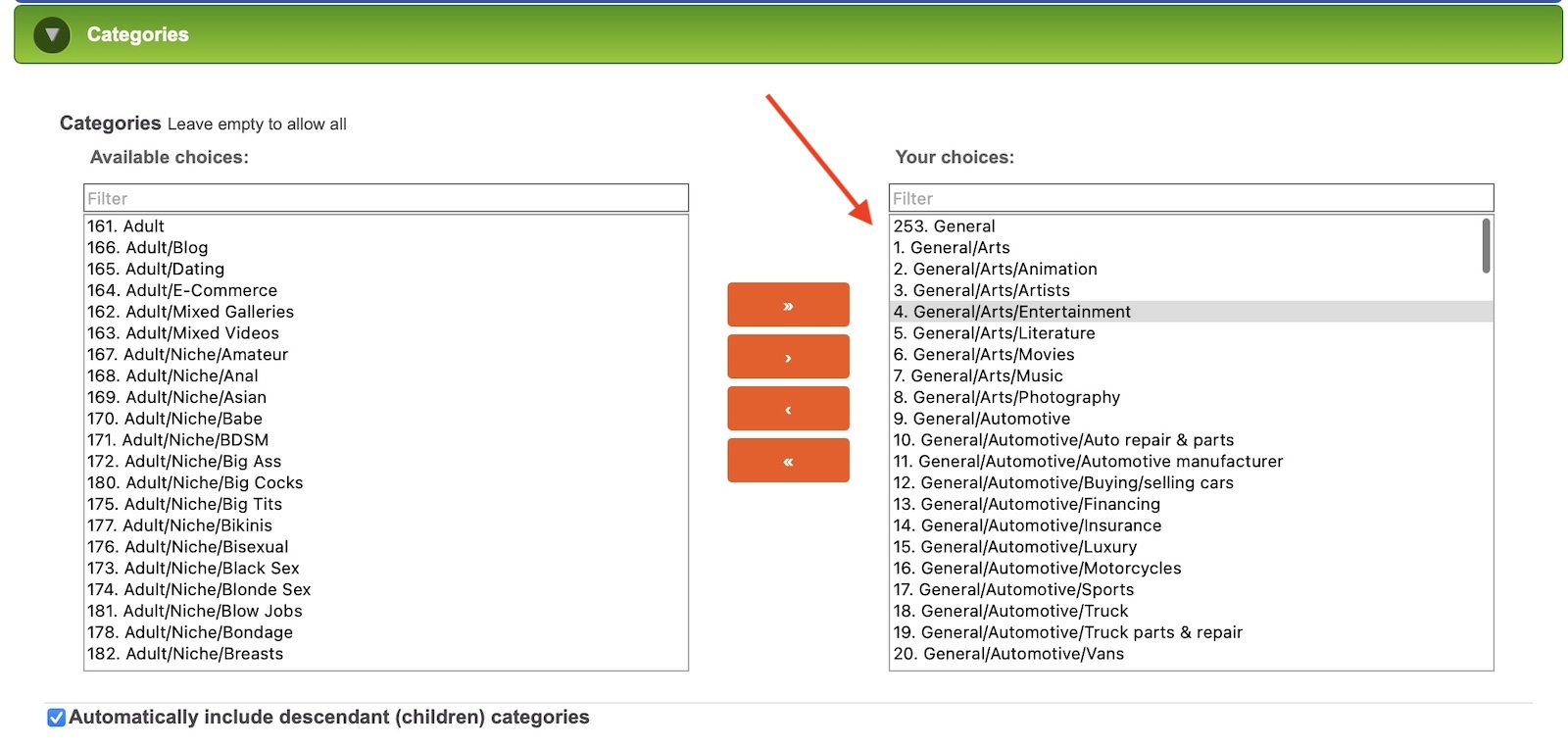Focus the Your choices filter field
1568x748 pixels.
pyautogui.click(x=1191, y=198)
